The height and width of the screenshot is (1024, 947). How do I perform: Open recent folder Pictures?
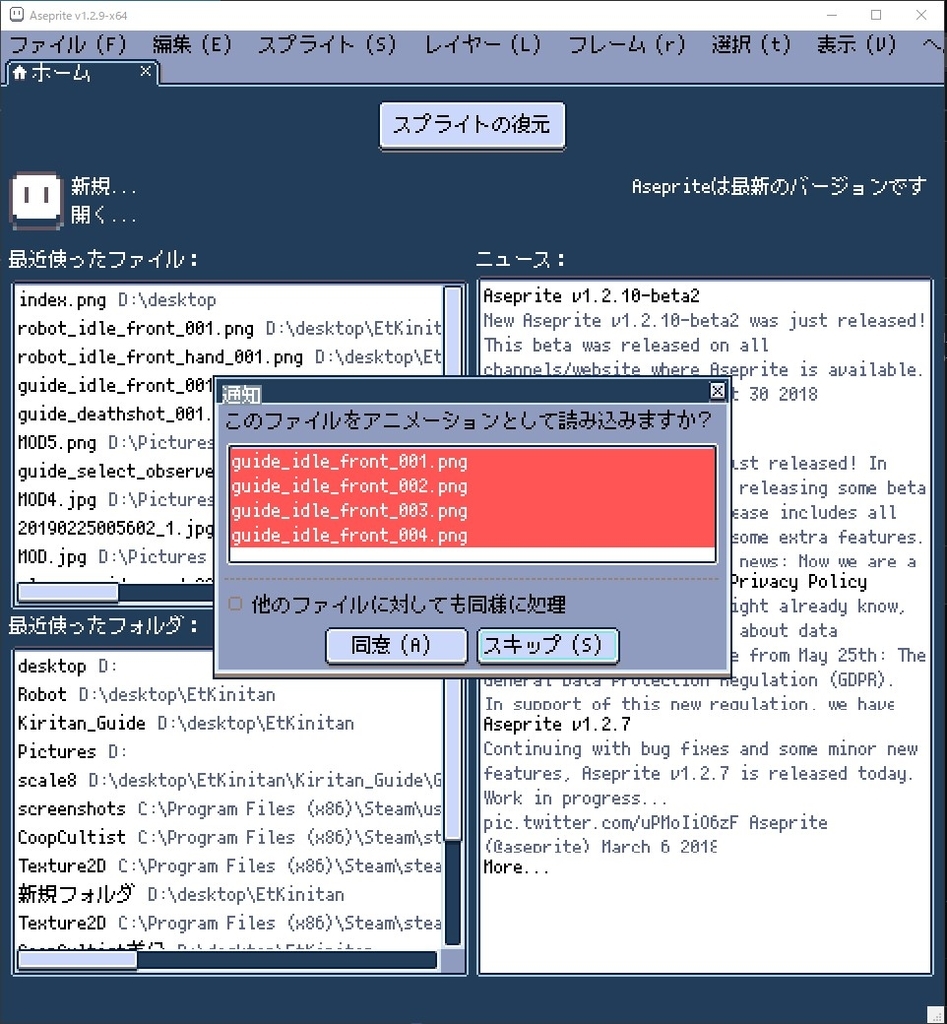[x=229, y=752]
